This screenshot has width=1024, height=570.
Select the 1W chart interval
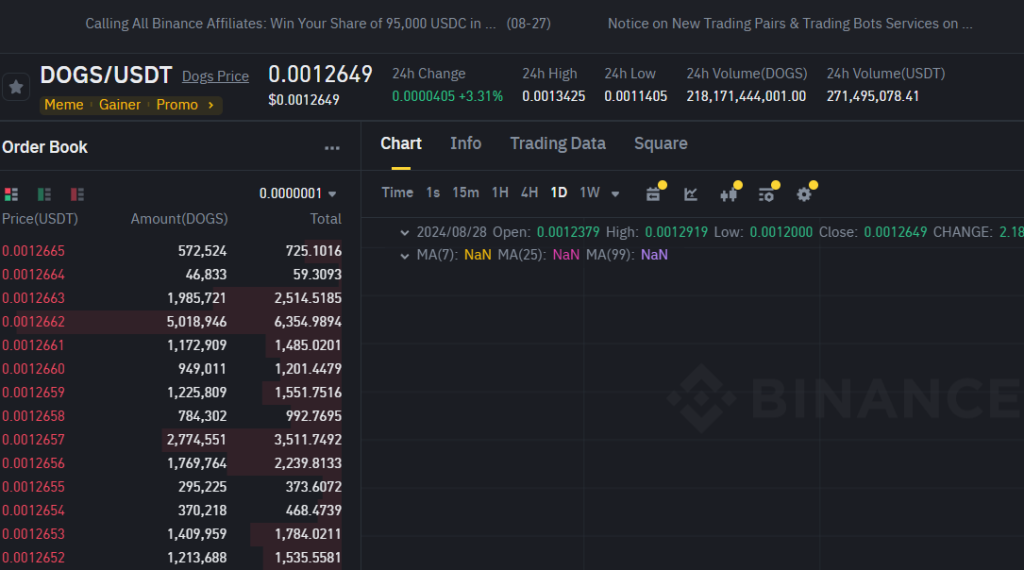click(x=590, y=193)
